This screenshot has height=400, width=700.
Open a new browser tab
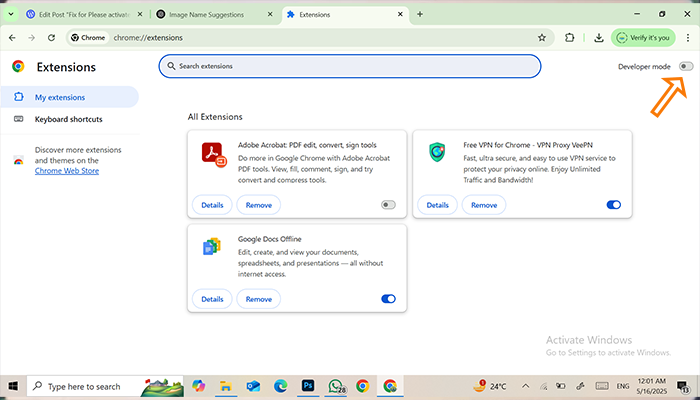[x=420, y=14]
